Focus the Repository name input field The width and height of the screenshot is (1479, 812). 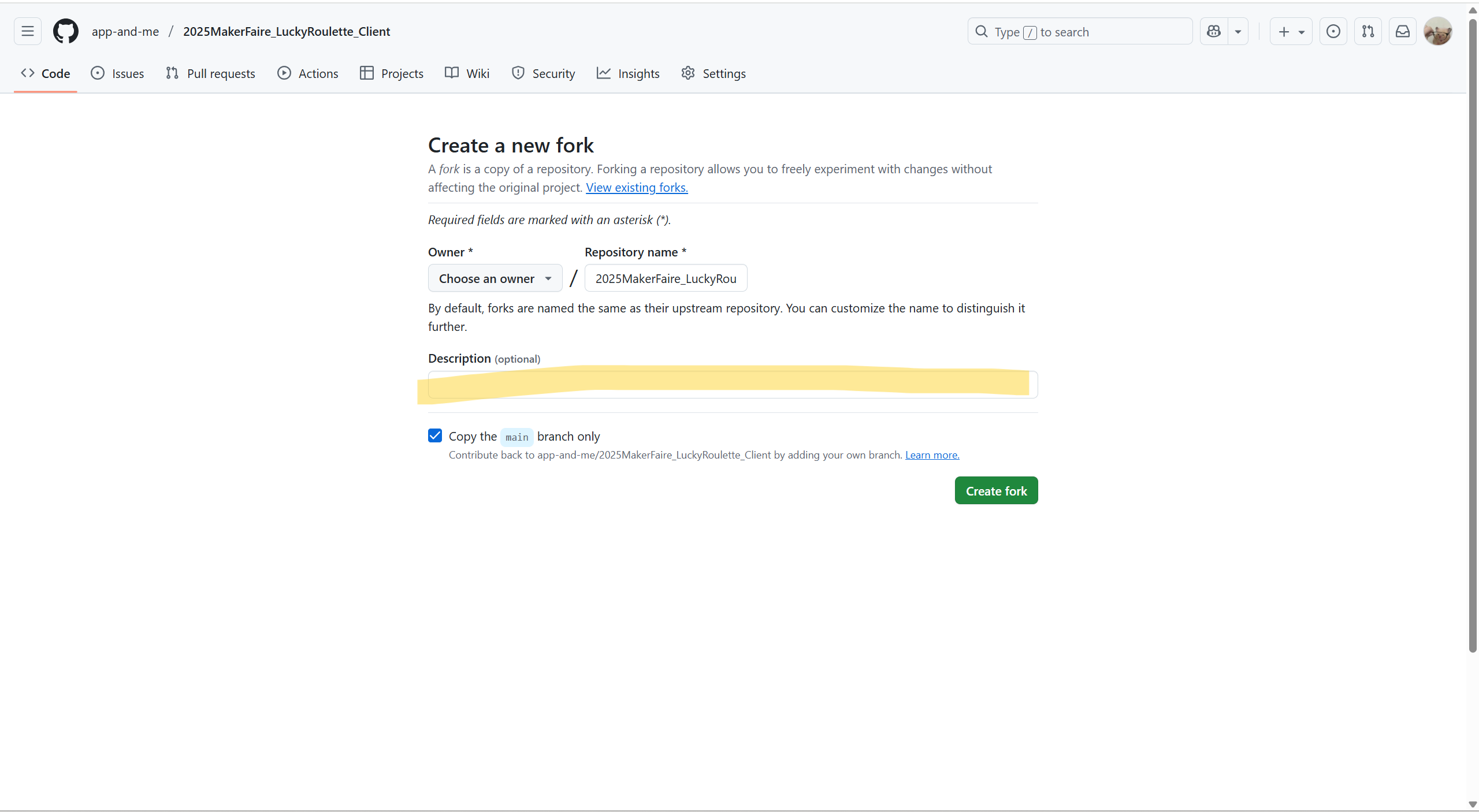coord(666,278)
